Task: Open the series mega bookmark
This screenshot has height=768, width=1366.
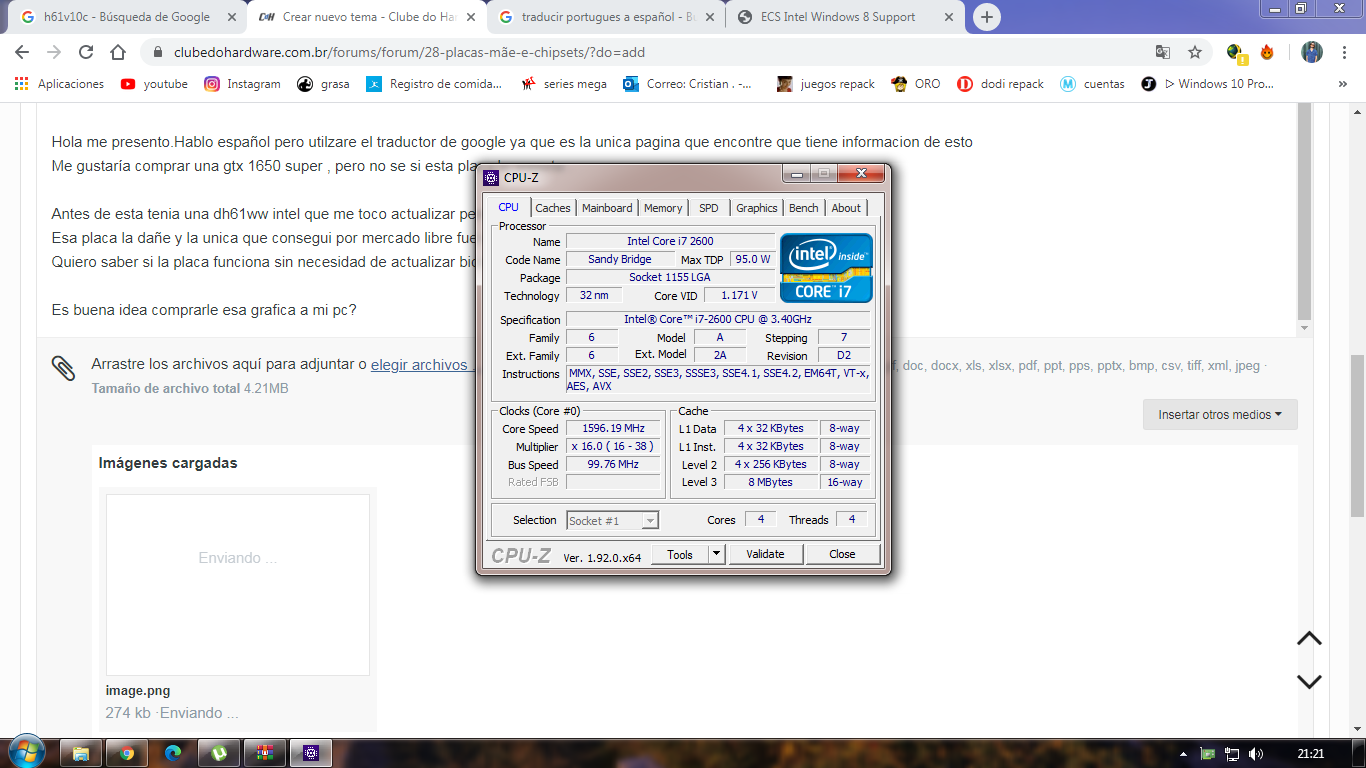Action: click(564, 84)
